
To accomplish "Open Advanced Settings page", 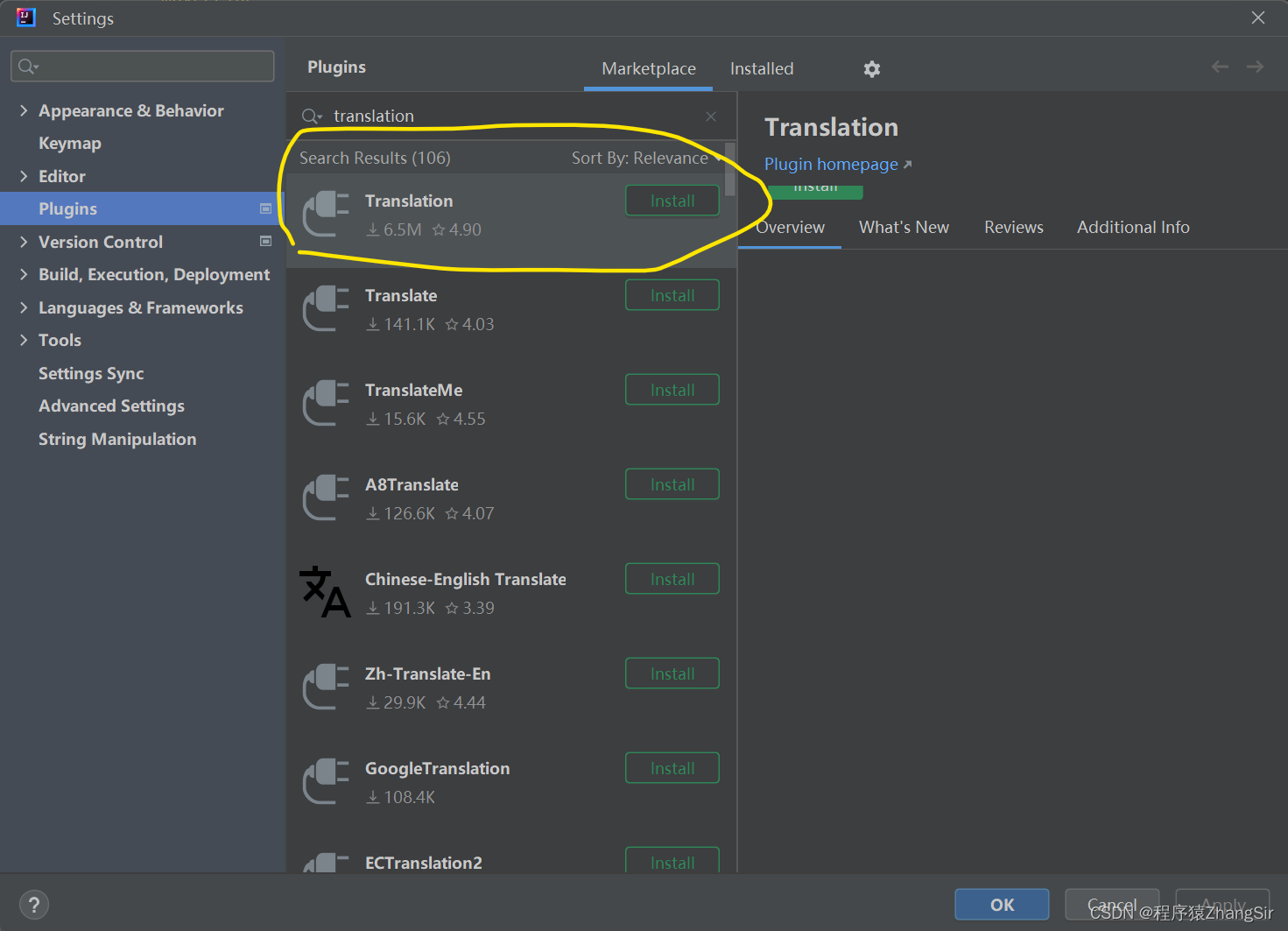I will pos(111,406).
